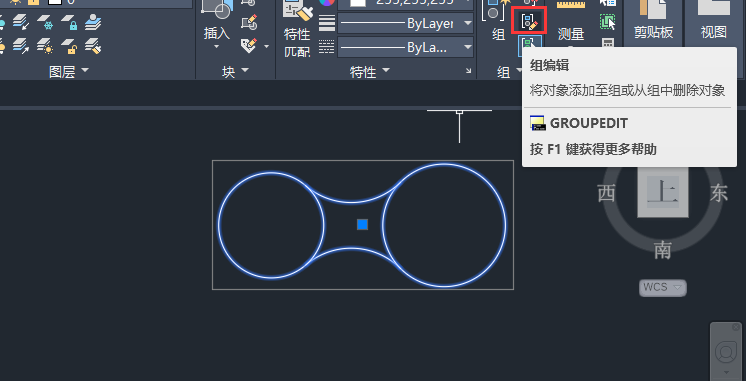This screenshot has height=381, width=746.
Task: Click the Lock layer icon with closed padlock
Action: point(69,22)
